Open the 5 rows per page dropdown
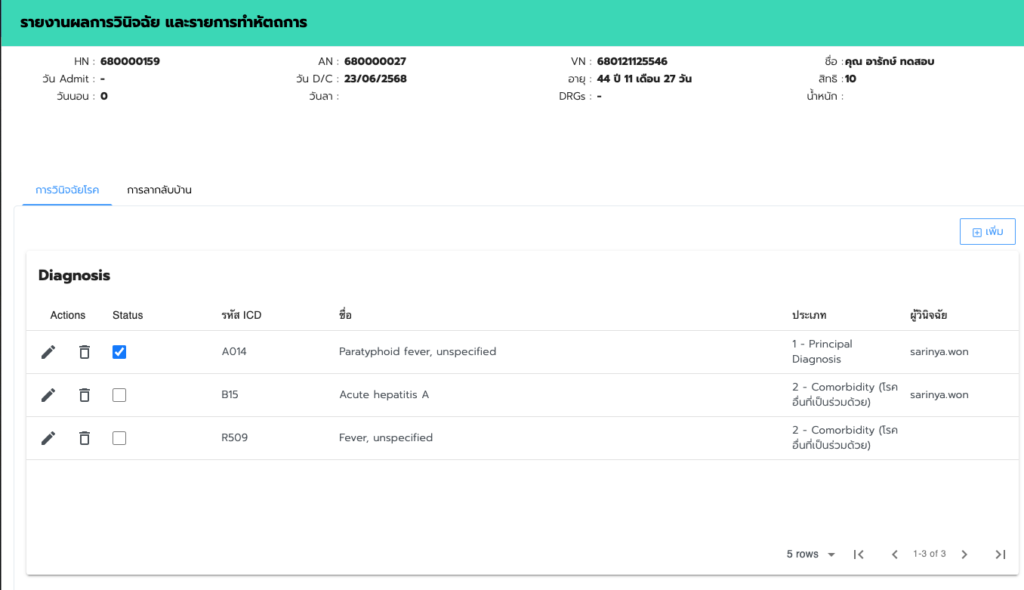This screenshot has width=1024, height=590. click(811, 554)
